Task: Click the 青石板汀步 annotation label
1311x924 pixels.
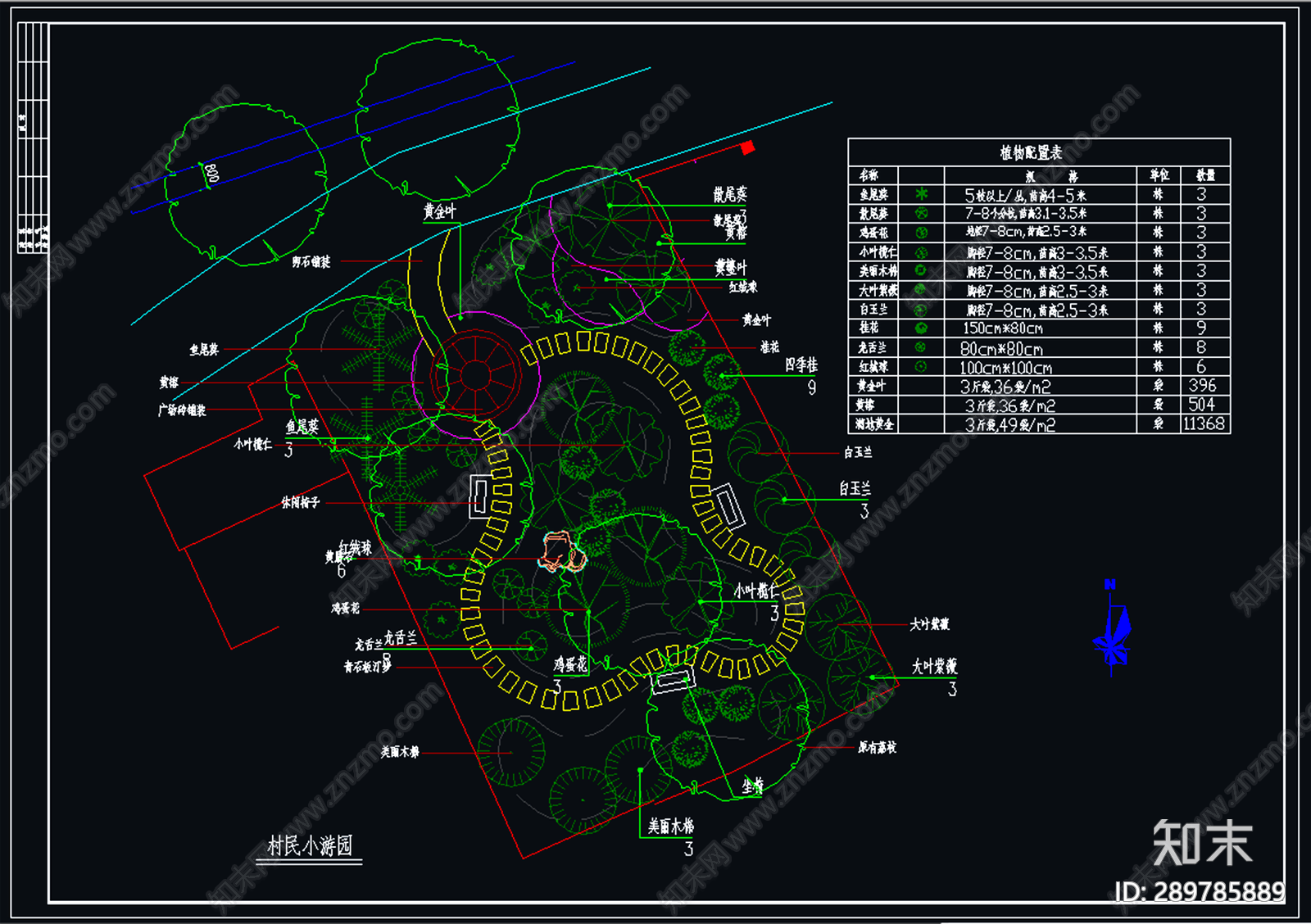Action: click(368, 668)
